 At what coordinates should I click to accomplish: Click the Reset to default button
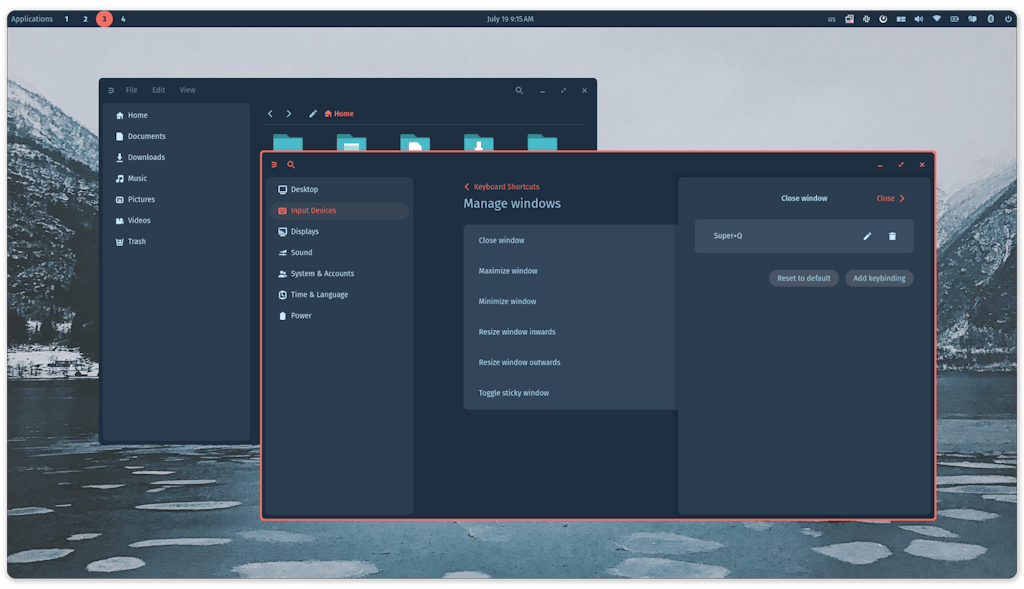[804, 278]
